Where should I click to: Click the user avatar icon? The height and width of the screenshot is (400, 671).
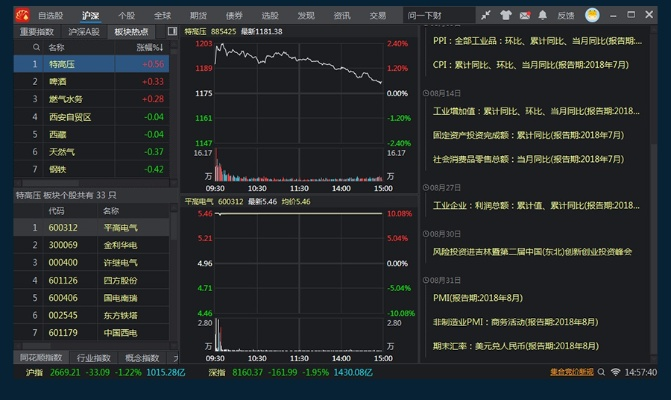(592, 15)
